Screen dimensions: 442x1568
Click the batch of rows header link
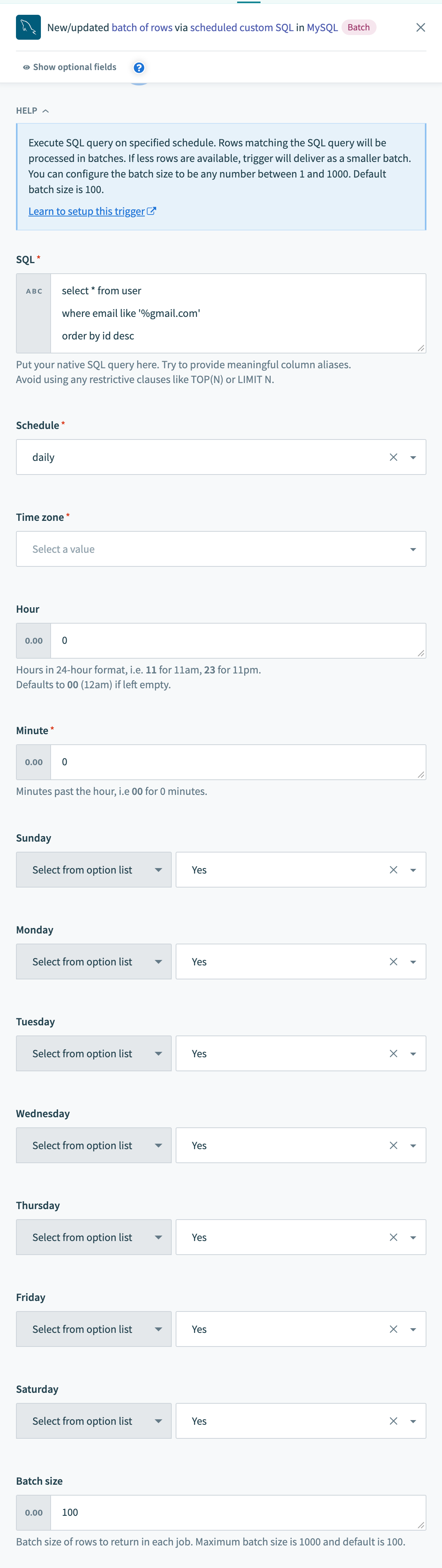142,27
